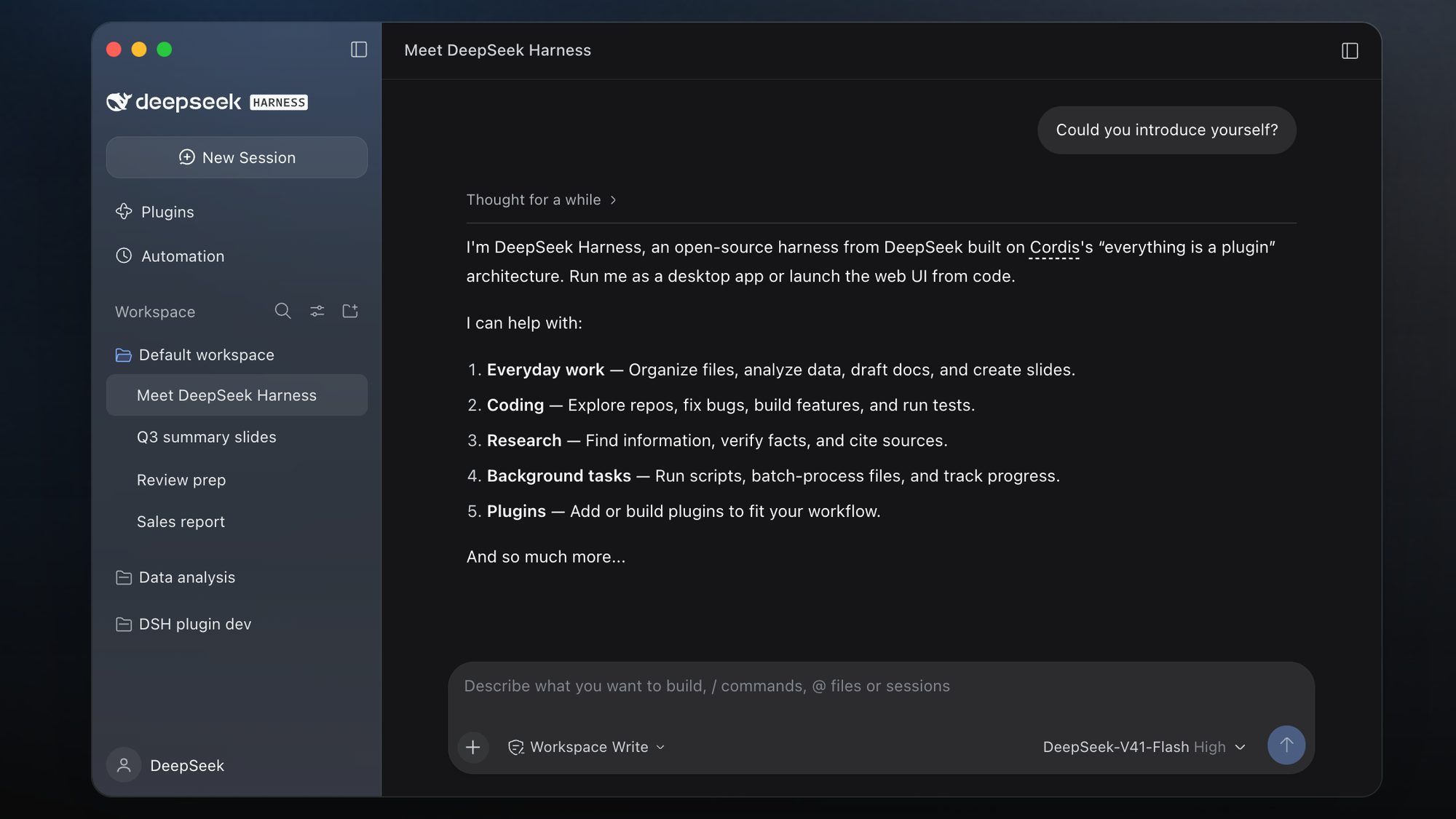Click the 'And so much more...' text
This screenshot has height=819, width=1456.
[x=545, y=557]
